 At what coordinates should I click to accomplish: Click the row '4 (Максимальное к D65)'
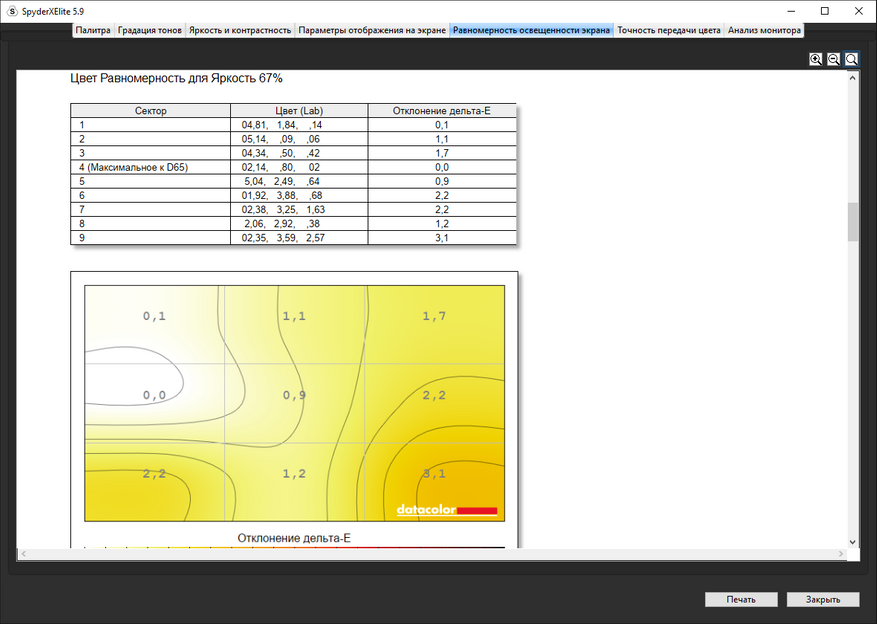click(x=293, y=167)
